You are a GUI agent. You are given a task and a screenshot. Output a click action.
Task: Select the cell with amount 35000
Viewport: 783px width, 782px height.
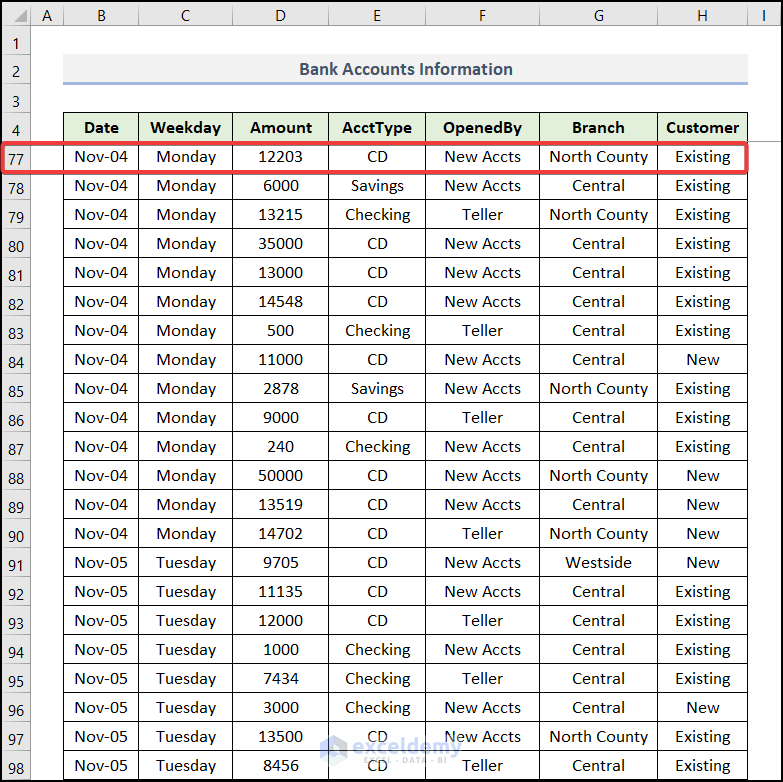click(281, 244)
